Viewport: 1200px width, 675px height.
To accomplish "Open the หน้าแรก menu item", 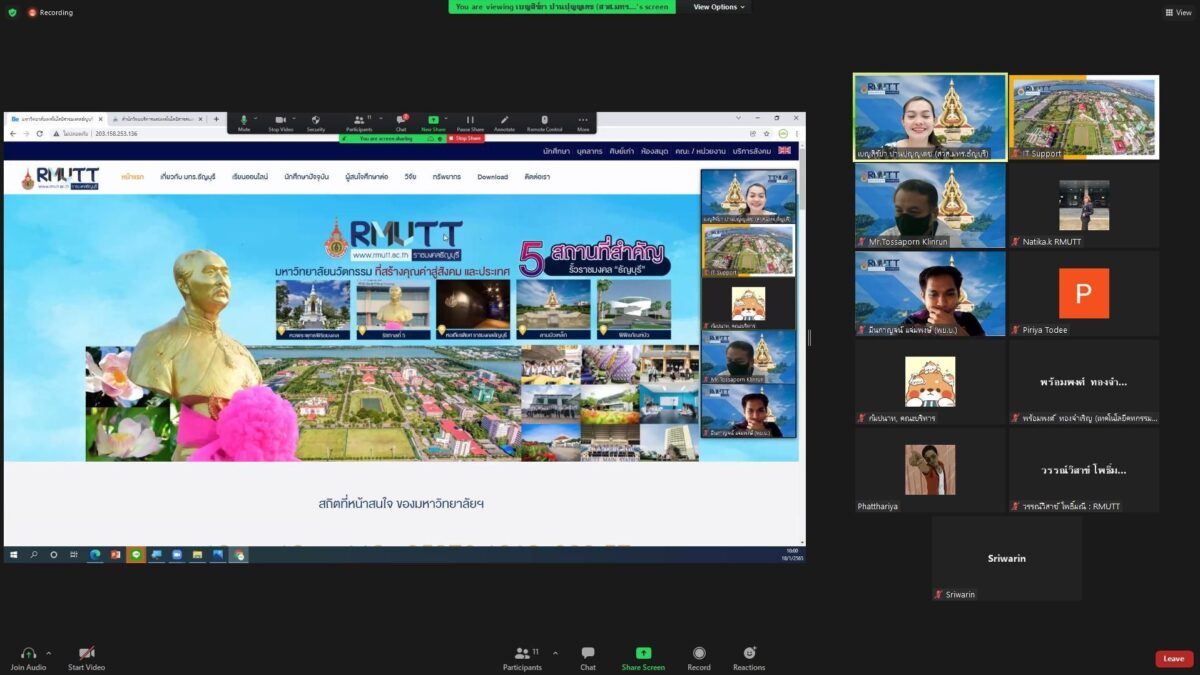I will tap(132, 177).
